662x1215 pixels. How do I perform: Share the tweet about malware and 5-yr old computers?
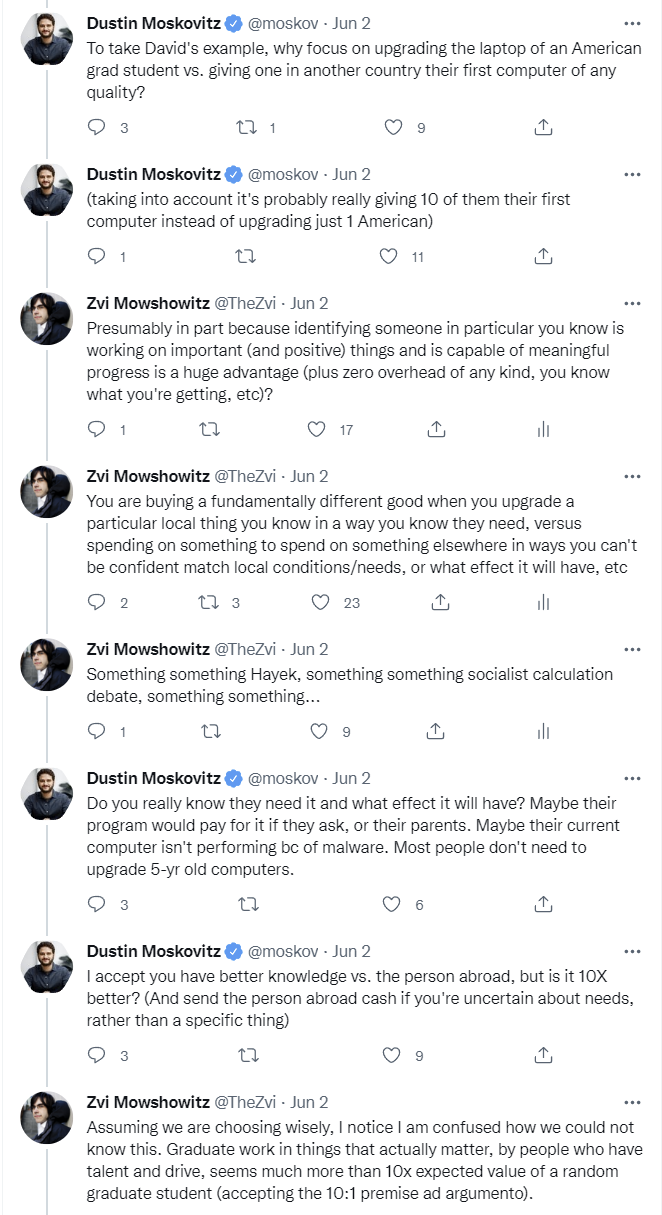coord(543,904)
